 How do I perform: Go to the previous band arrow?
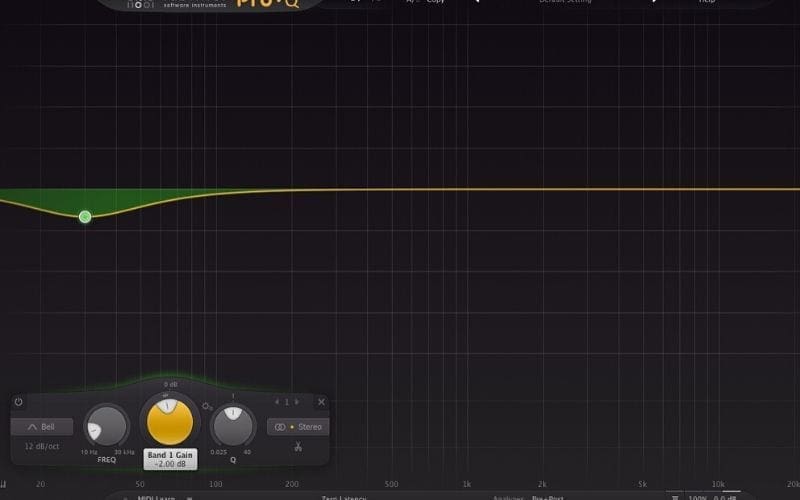(x=277, y=402)
